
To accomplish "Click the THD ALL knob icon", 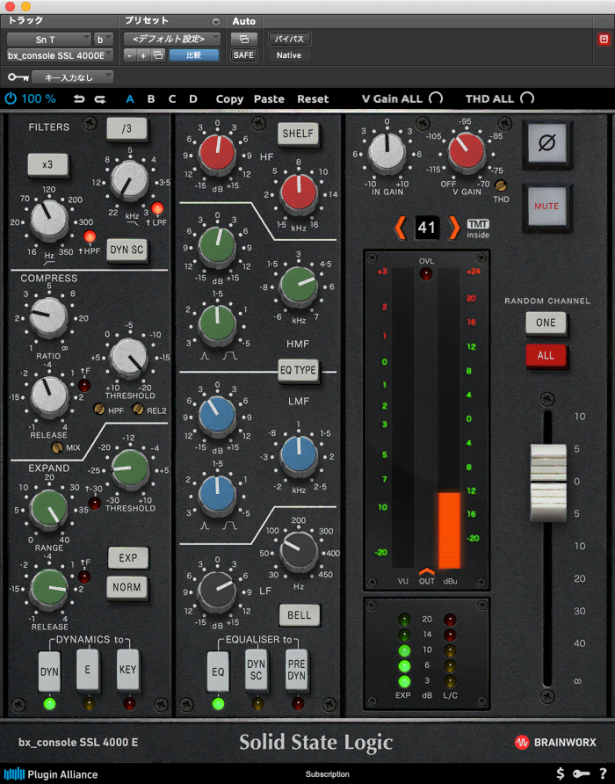I will (527, 98).
